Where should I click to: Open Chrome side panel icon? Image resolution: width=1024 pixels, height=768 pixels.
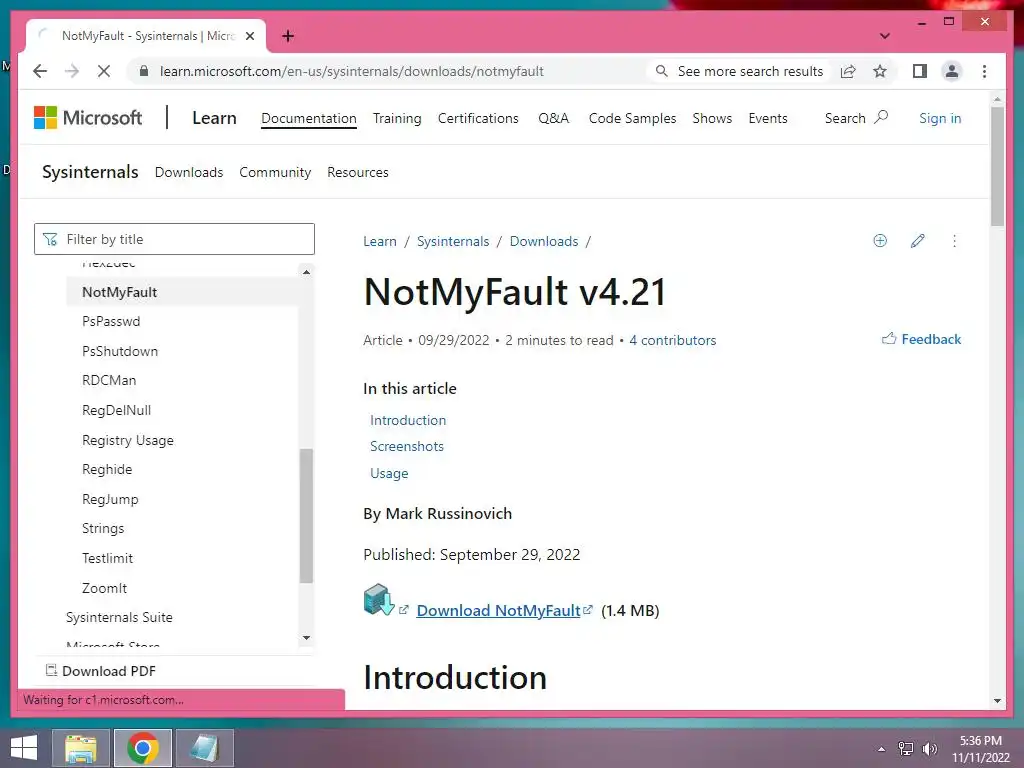[x=920, y=71]
